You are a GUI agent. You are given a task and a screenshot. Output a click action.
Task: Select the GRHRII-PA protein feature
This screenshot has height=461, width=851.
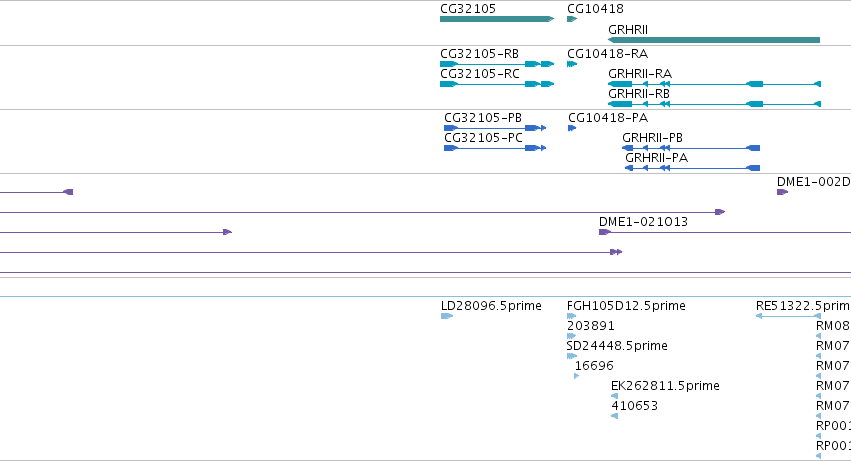click(693, 168)
